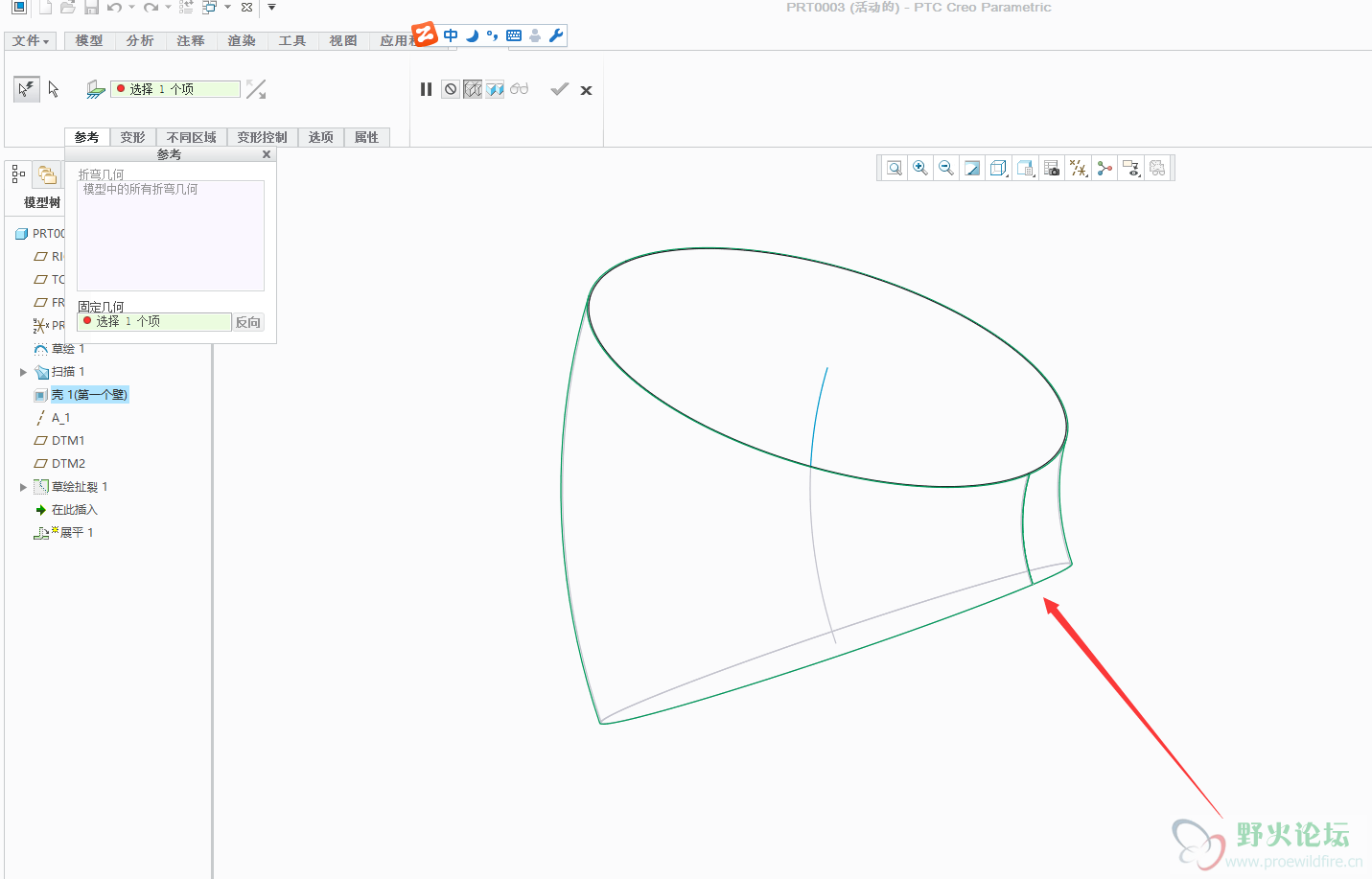Viewport: 1372px width, 879px height.
Task: Click the Open file folder icon
Action: coord(67,7)
